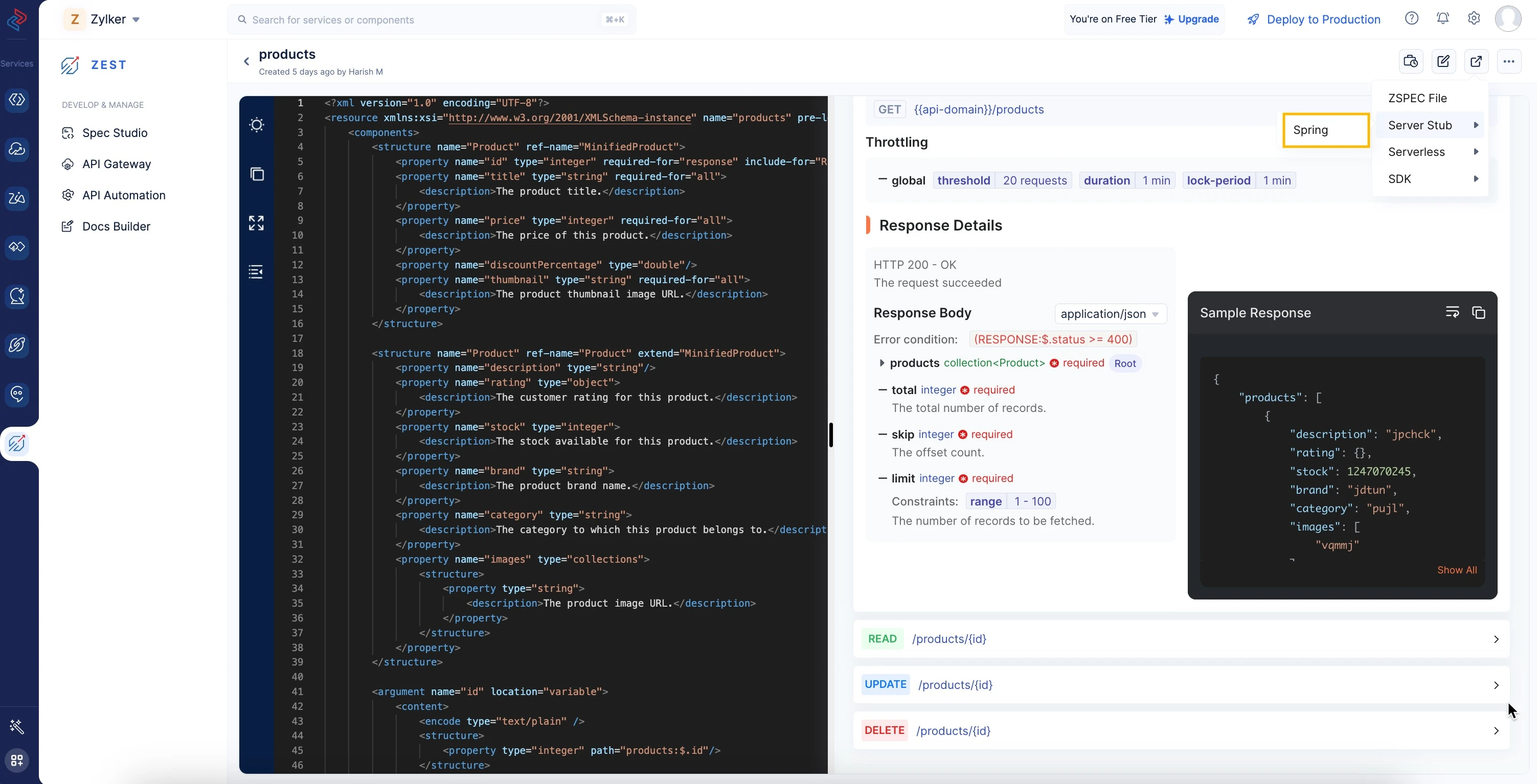The image size is (1537, 784).
Task: Copy the spec code using editor copy icon
Action: coord(257,173)
